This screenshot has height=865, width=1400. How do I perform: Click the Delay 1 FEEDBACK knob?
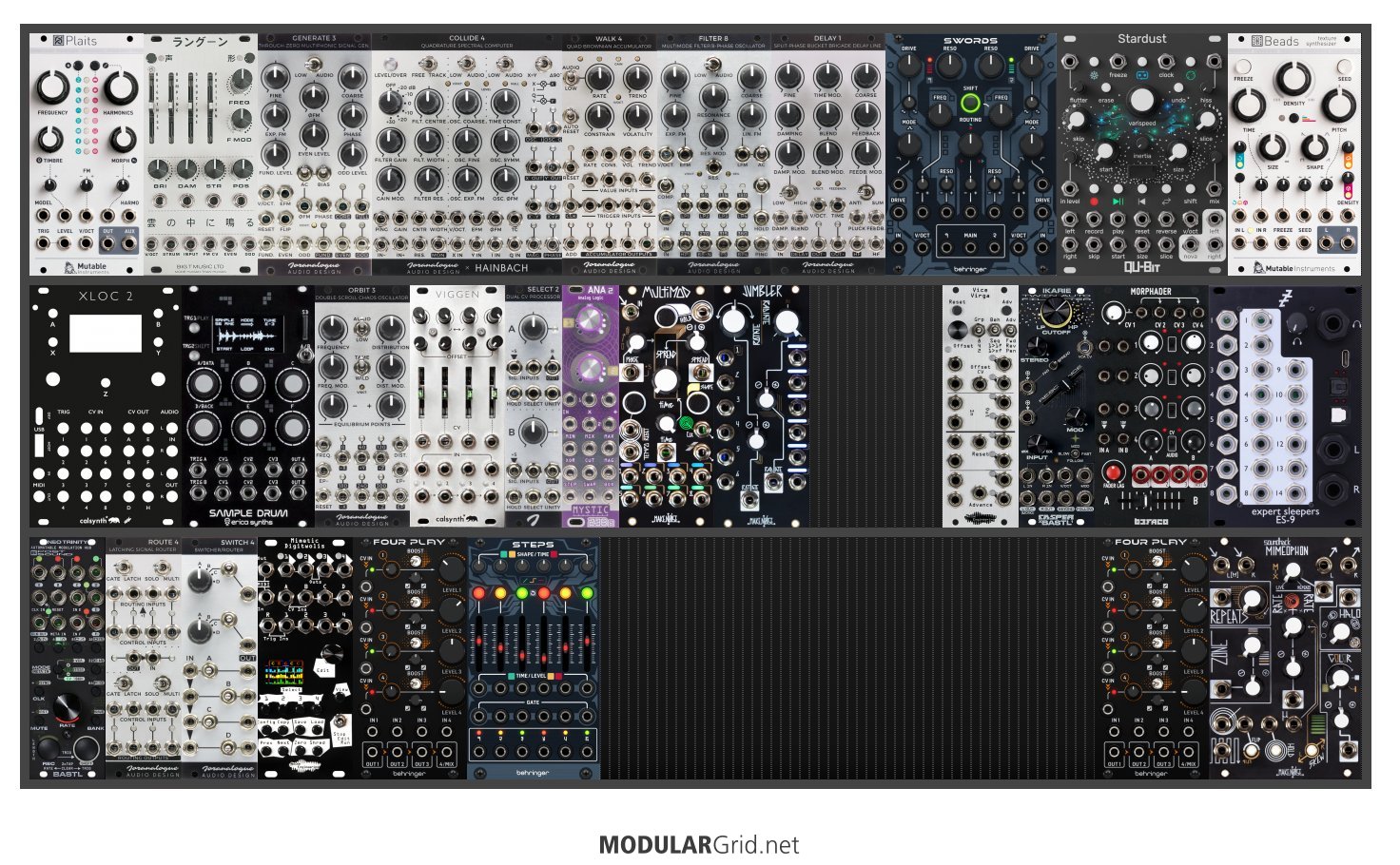click(865, 115)
